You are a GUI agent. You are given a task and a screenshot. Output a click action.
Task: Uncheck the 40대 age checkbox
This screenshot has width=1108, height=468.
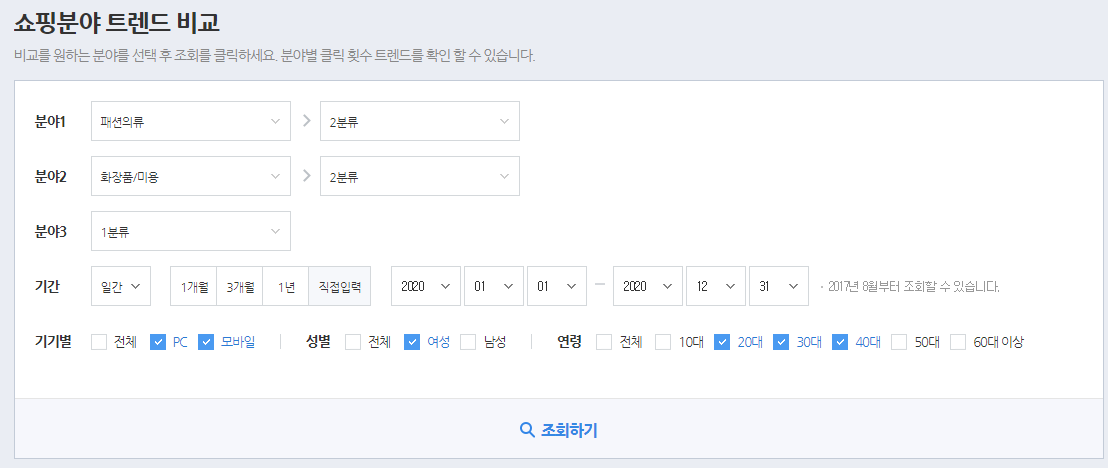[840, 342]
